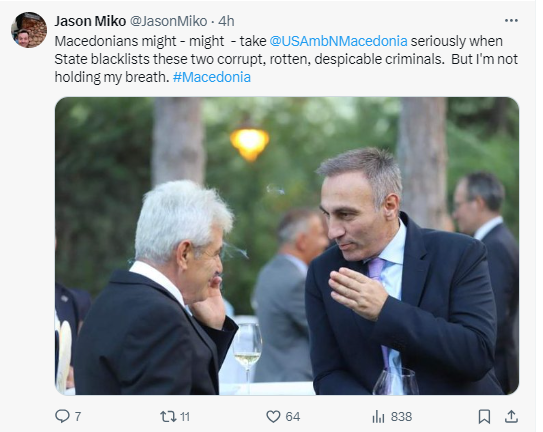Click the like count 64
The width and height of the screenshot is (543, 432).
pyautogui.click(x=293, y=416)
